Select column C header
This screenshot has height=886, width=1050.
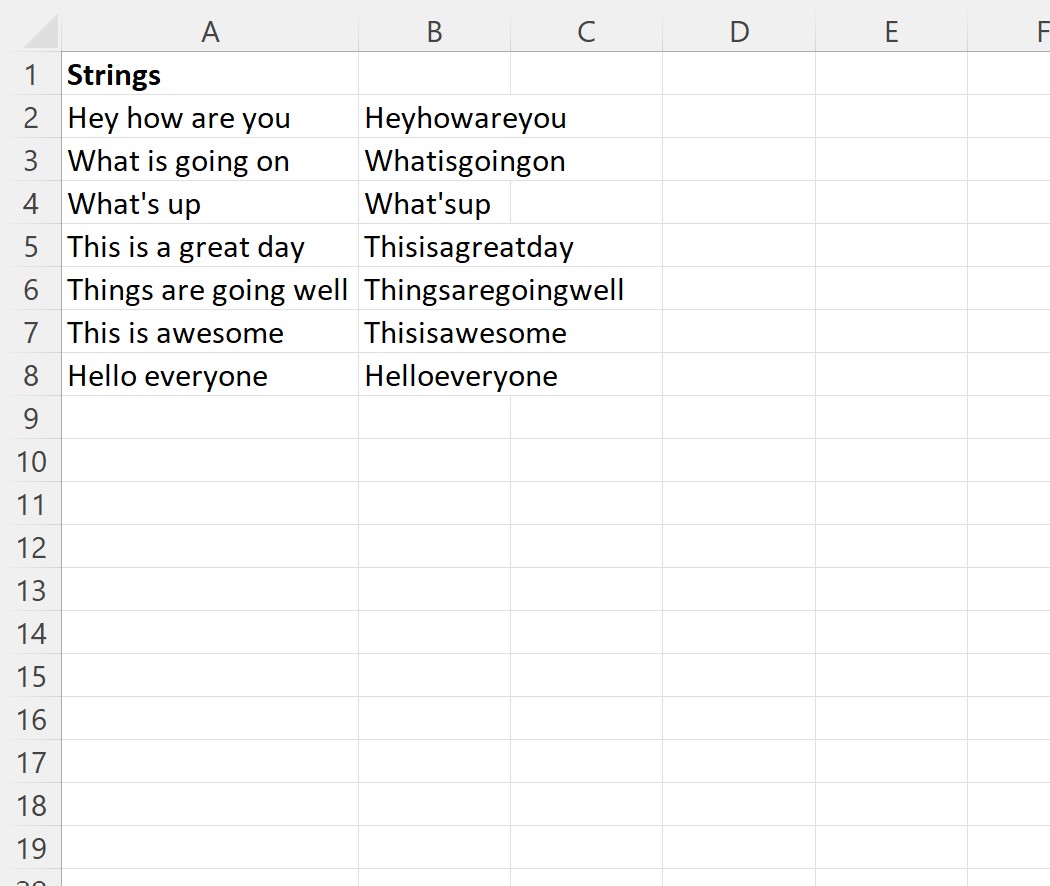[x=587, y=32]
